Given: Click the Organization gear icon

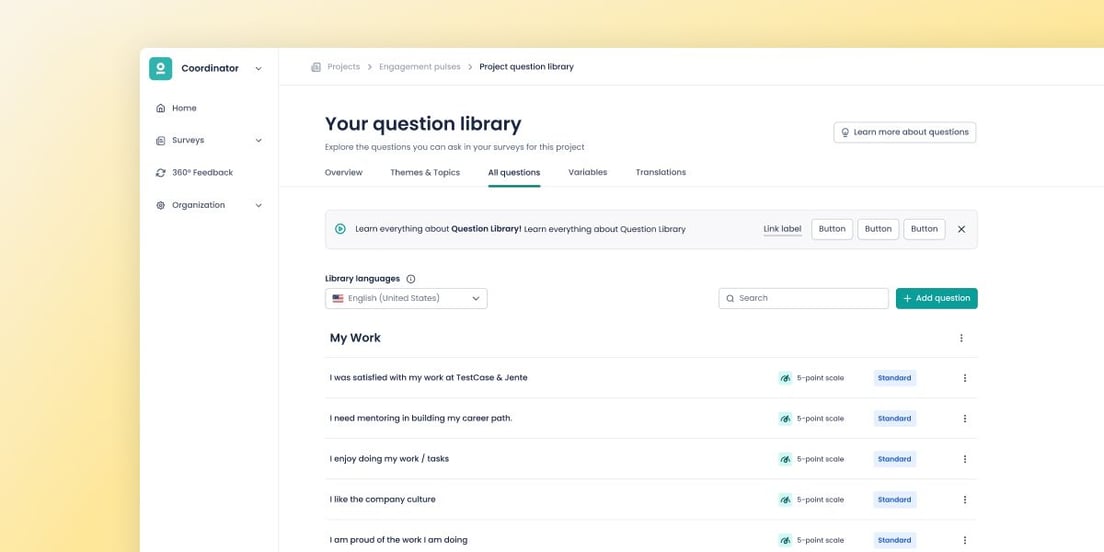Looking at the screenshot, I should [x=161, y=205].
